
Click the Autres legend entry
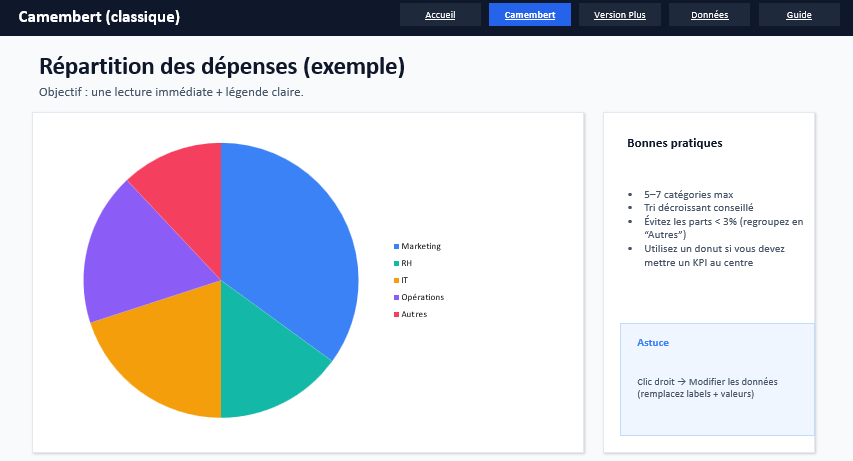414,314
